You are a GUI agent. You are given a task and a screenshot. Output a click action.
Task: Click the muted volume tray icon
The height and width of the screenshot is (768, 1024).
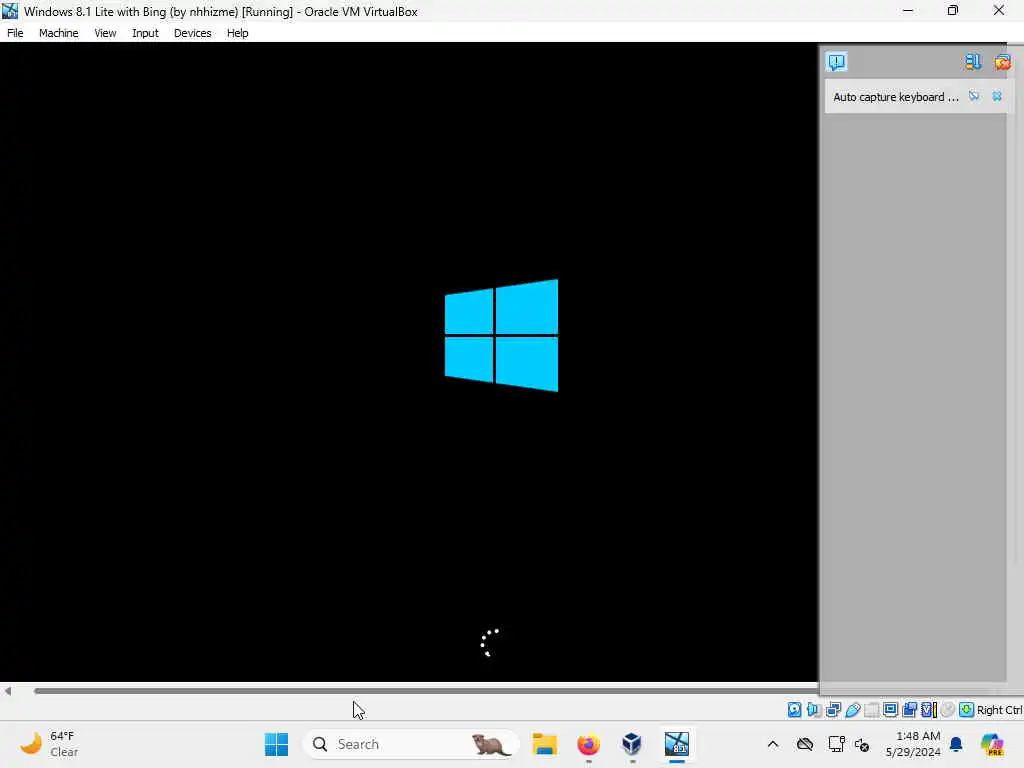[862, 744]
